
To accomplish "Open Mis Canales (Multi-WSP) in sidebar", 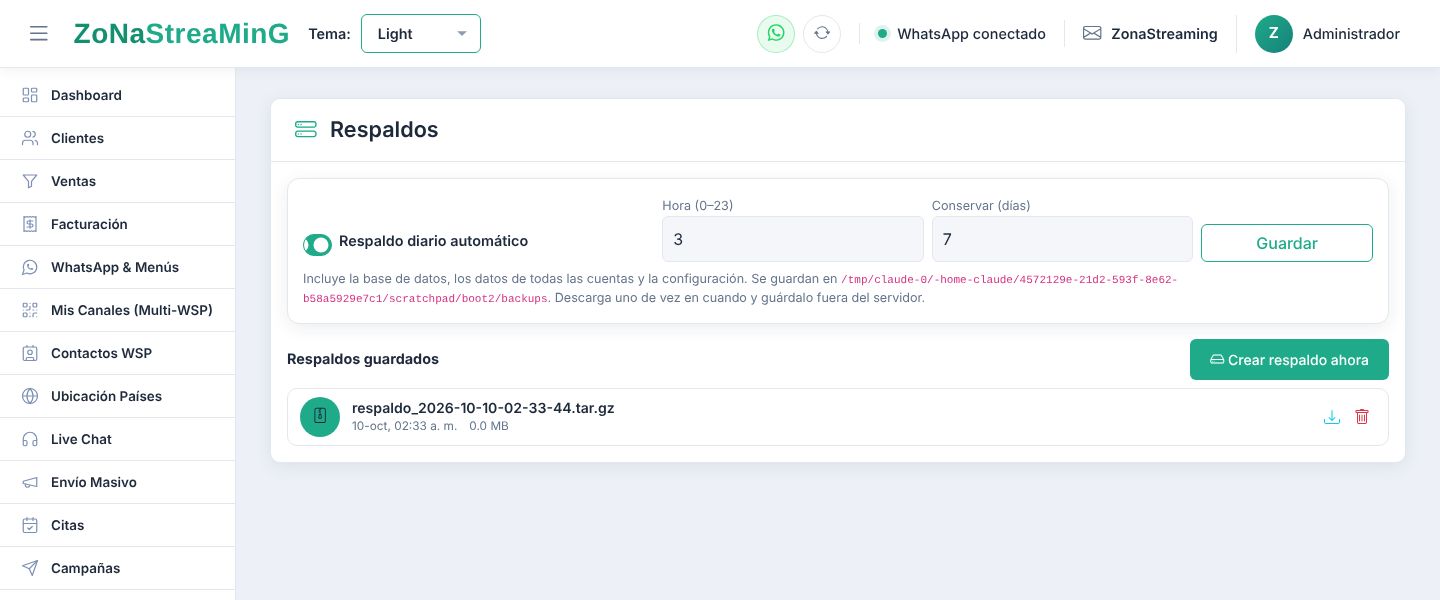I will [x=117, y=310].
